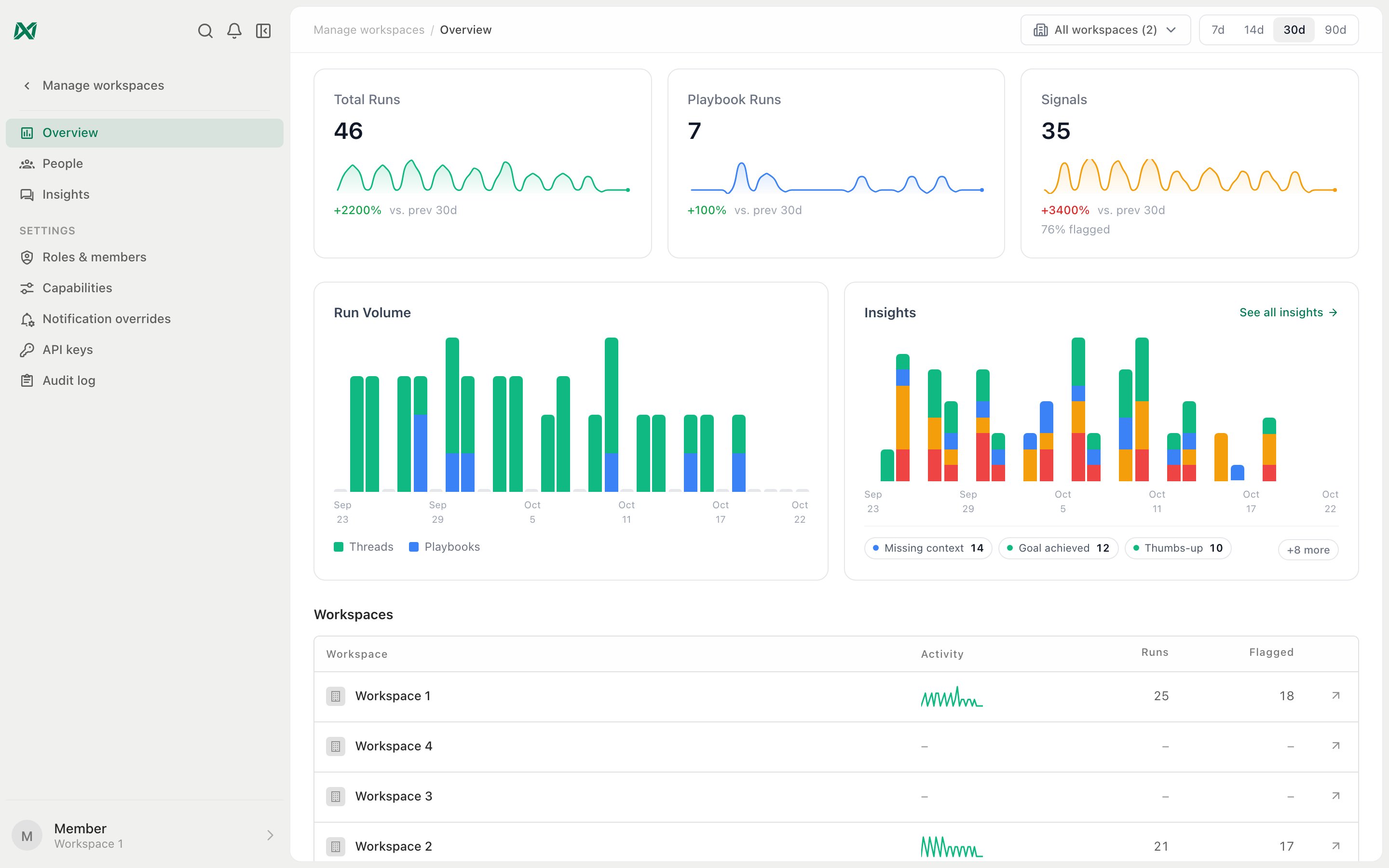Screen dimensions: 1389x868
Task: Open Audit log page
Action: point(145,380)
